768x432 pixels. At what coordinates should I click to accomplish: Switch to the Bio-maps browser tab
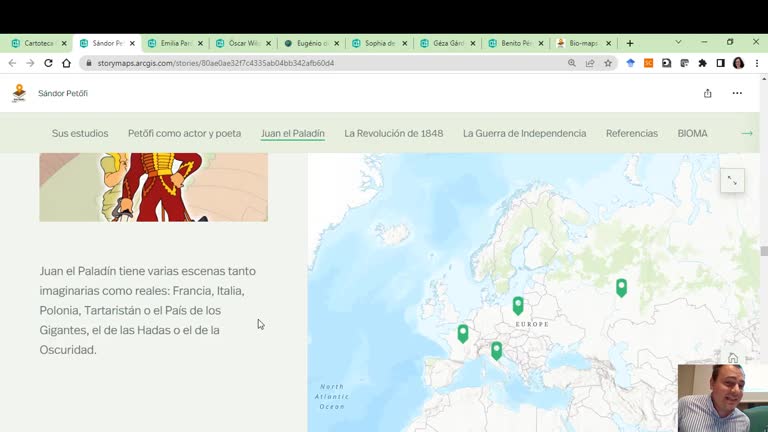(584, 44)
